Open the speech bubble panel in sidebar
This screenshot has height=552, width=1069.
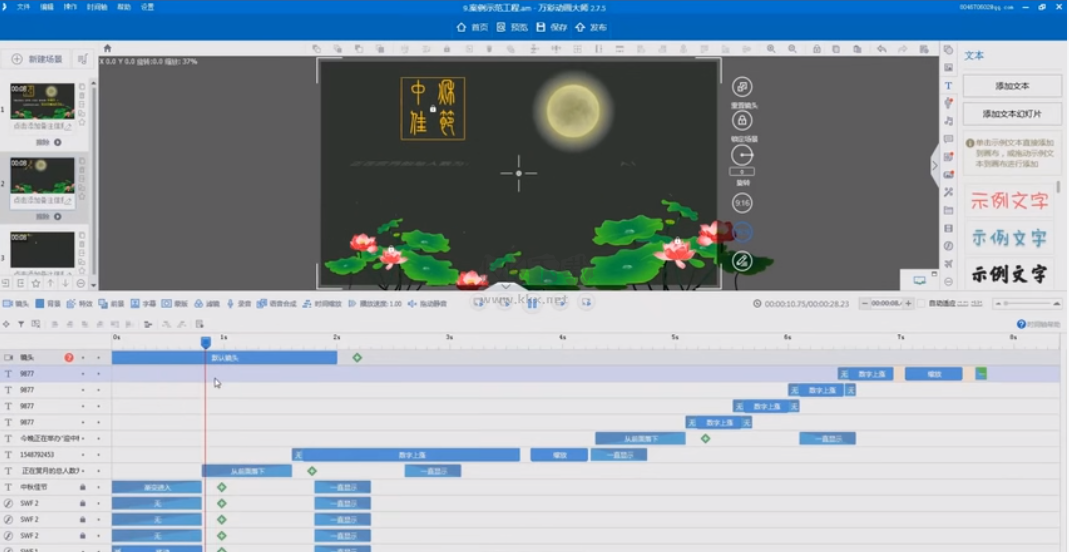pos(948,139)
